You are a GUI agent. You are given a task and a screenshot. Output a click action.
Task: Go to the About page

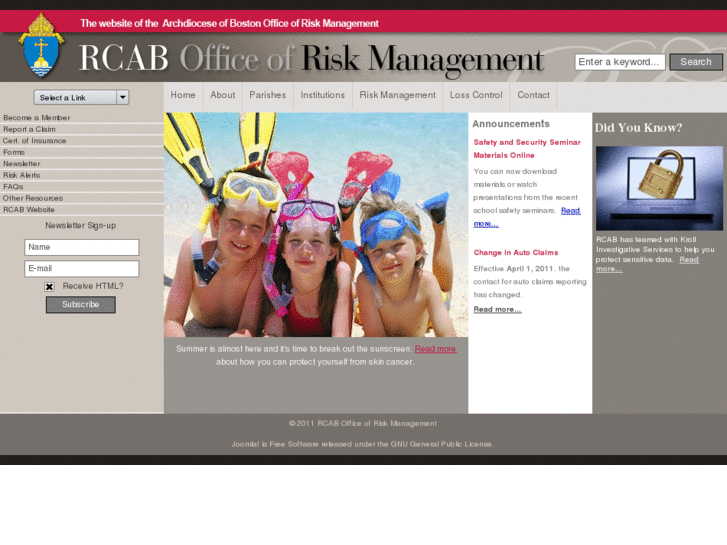(x=223, y=95)
